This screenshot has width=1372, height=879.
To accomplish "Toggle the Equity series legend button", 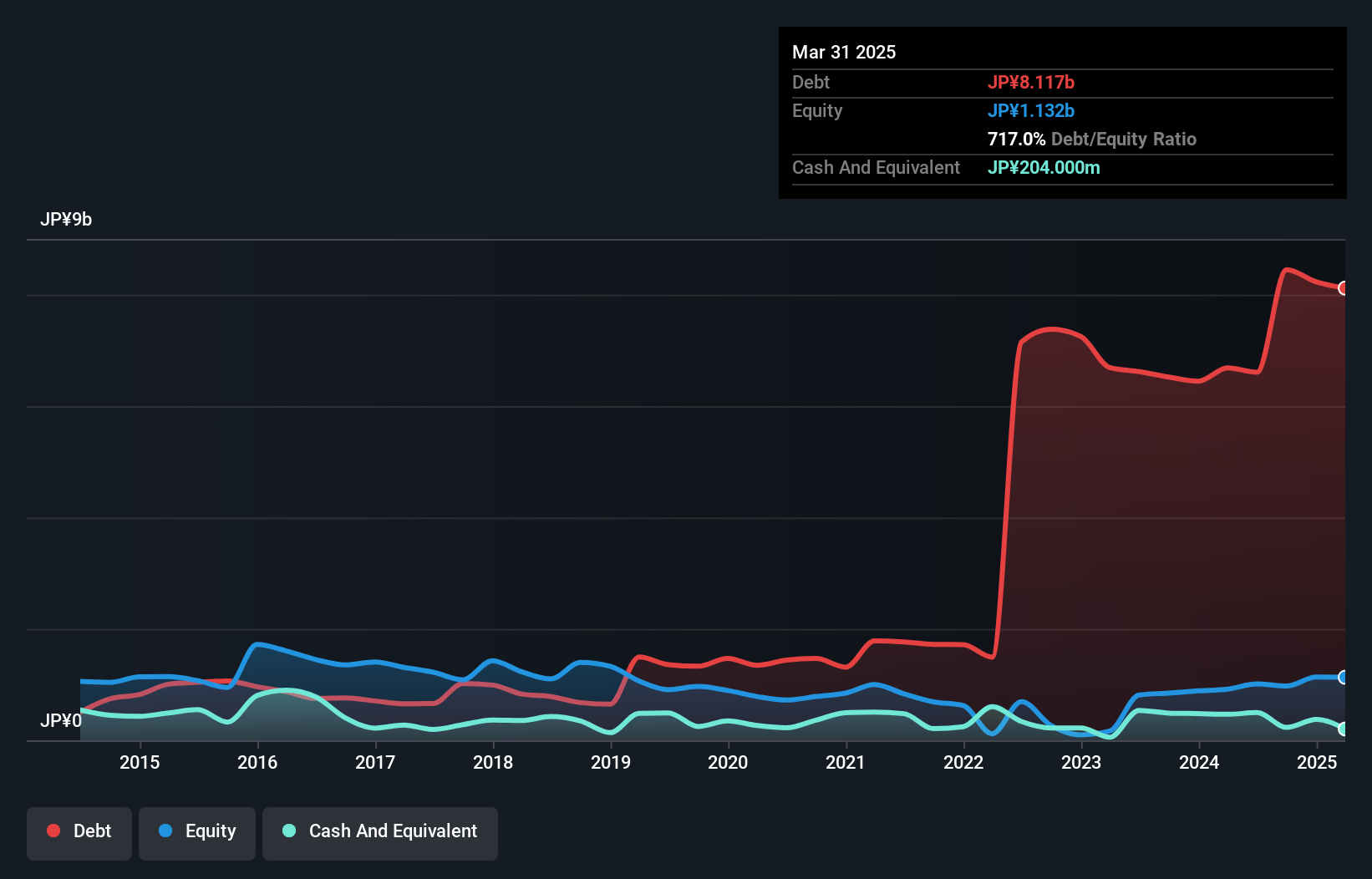I will (197, 833).
